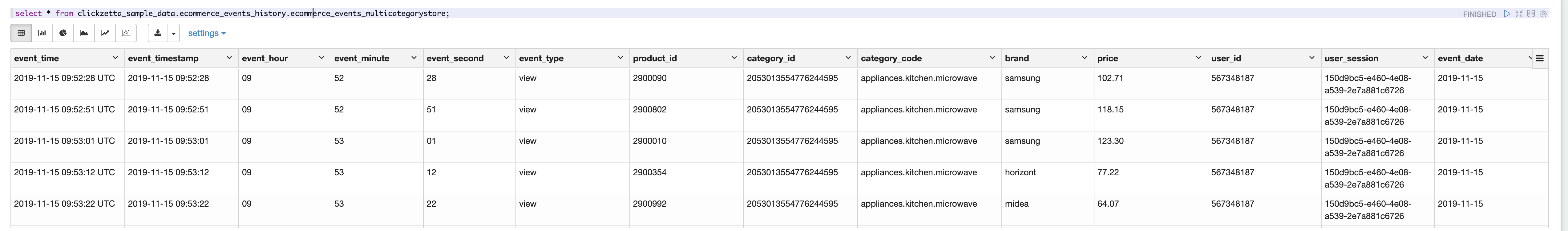Open the price column menu chevron

[1198, 58]
